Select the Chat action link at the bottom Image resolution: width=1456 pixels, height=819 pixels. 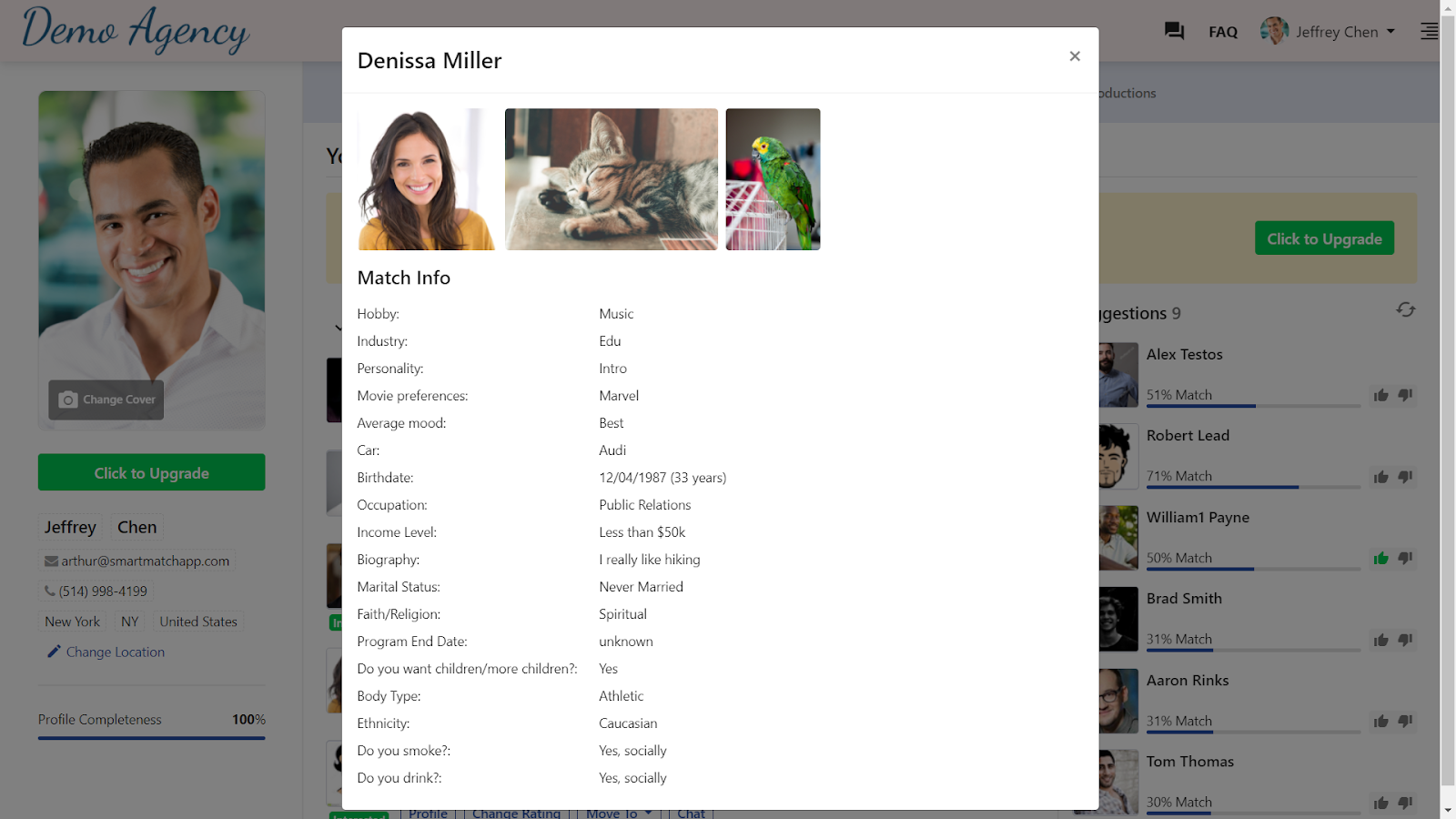[x=691, y=813]
